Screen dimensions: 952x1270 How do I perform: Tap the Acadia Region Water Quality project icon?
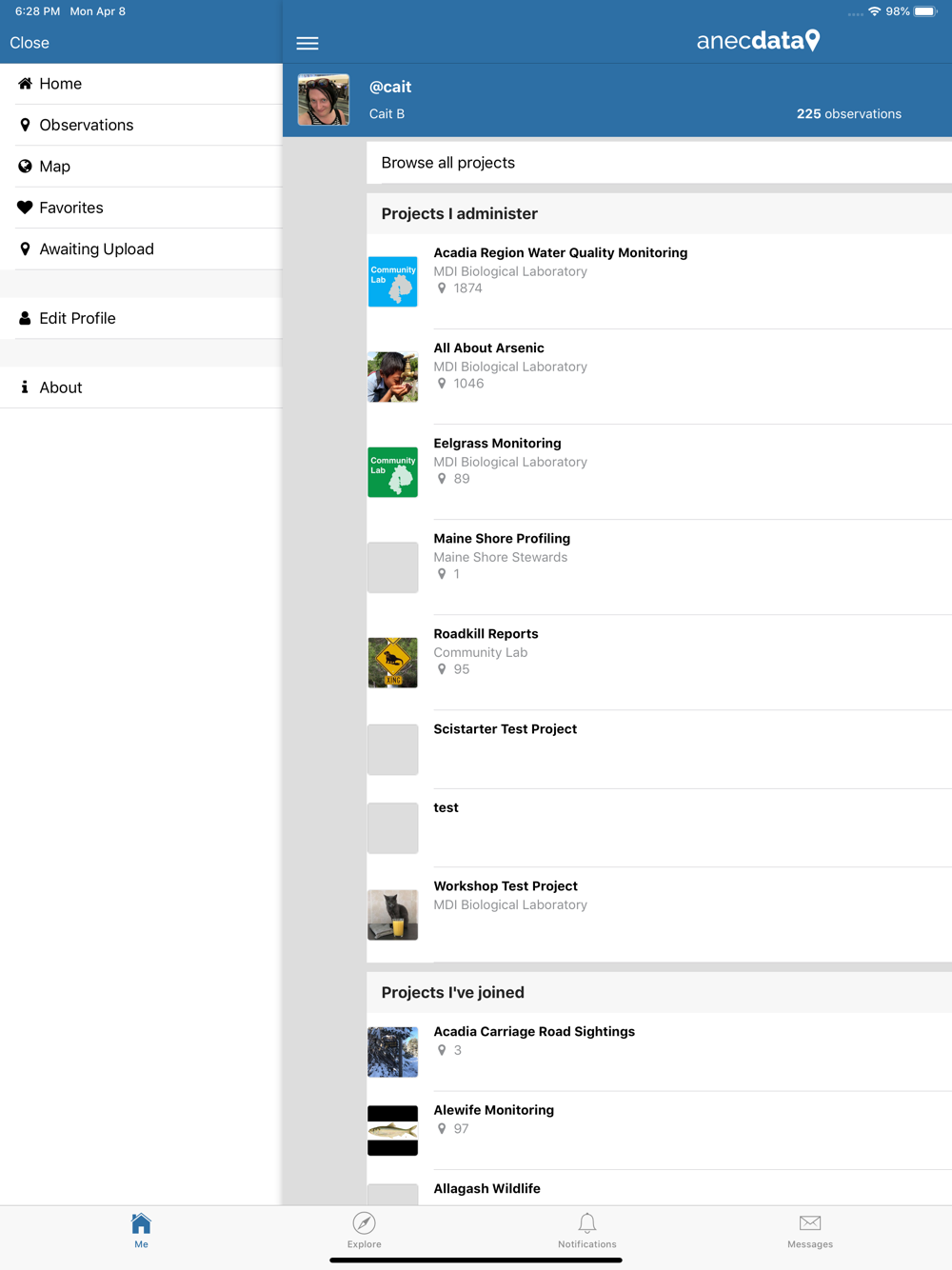tap(393, 282)
